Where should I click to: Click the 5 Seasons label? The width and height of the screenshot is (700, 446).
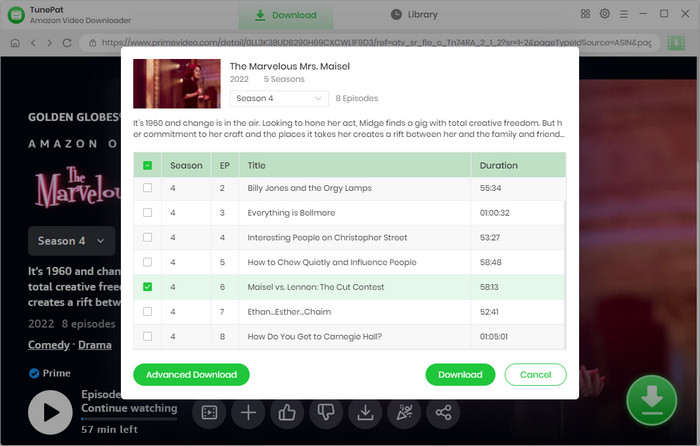(x=284, y=79)
